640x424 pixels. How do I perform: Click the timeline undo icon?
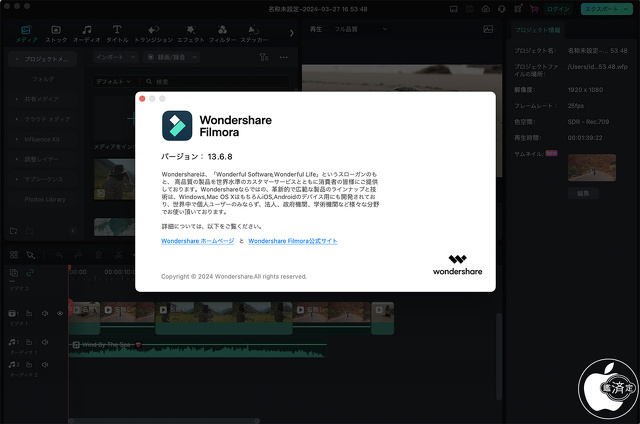click(59, 255)
